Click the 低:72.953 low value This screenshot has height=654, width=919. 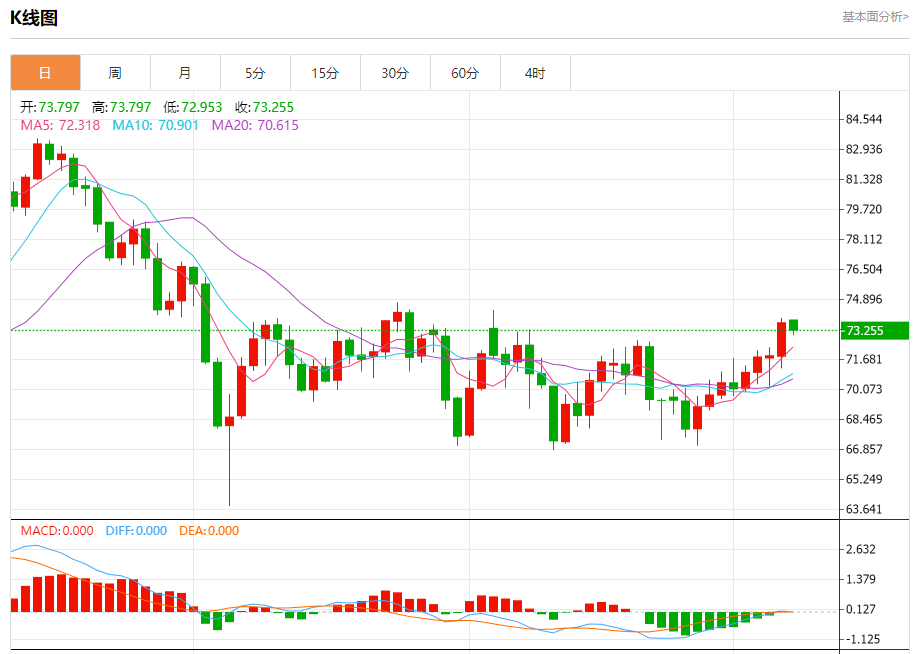[x=193, y=107]
